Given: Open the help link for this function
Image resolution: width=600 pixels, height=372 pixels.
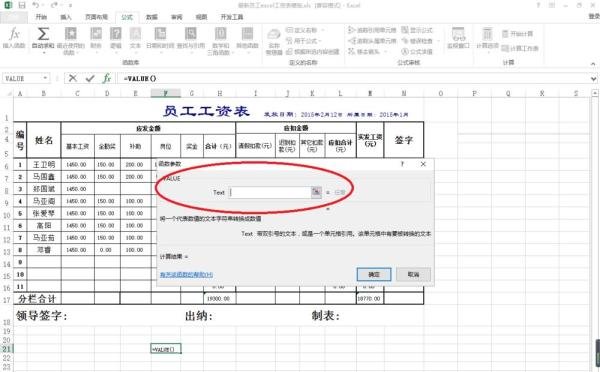Looking at the screenshot, I should [x=186, y=274].
